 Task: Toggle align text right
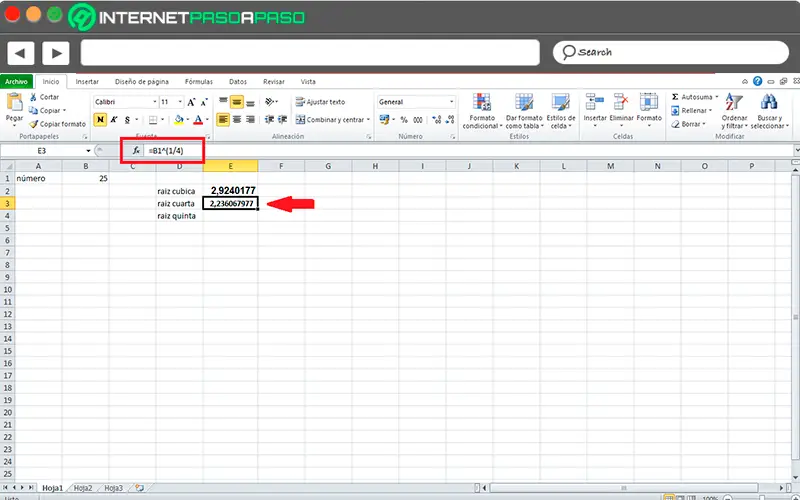250,119
